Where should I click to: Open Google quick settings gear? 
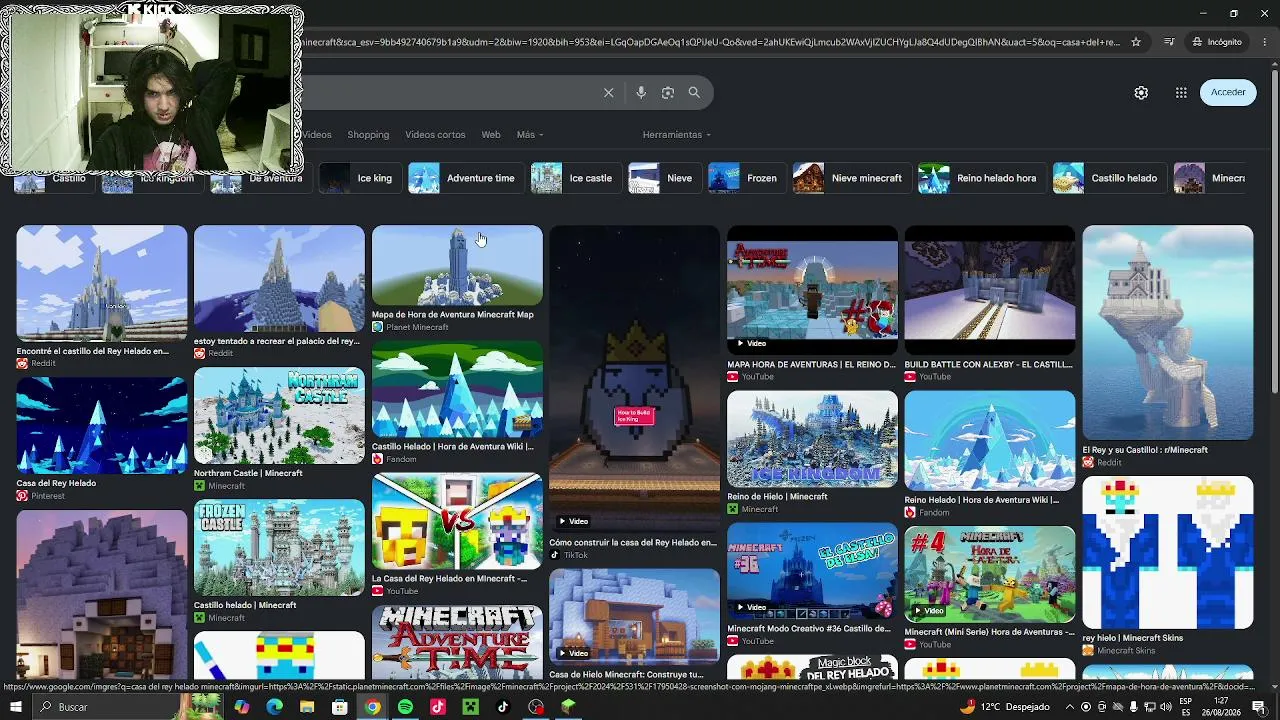1141,93
